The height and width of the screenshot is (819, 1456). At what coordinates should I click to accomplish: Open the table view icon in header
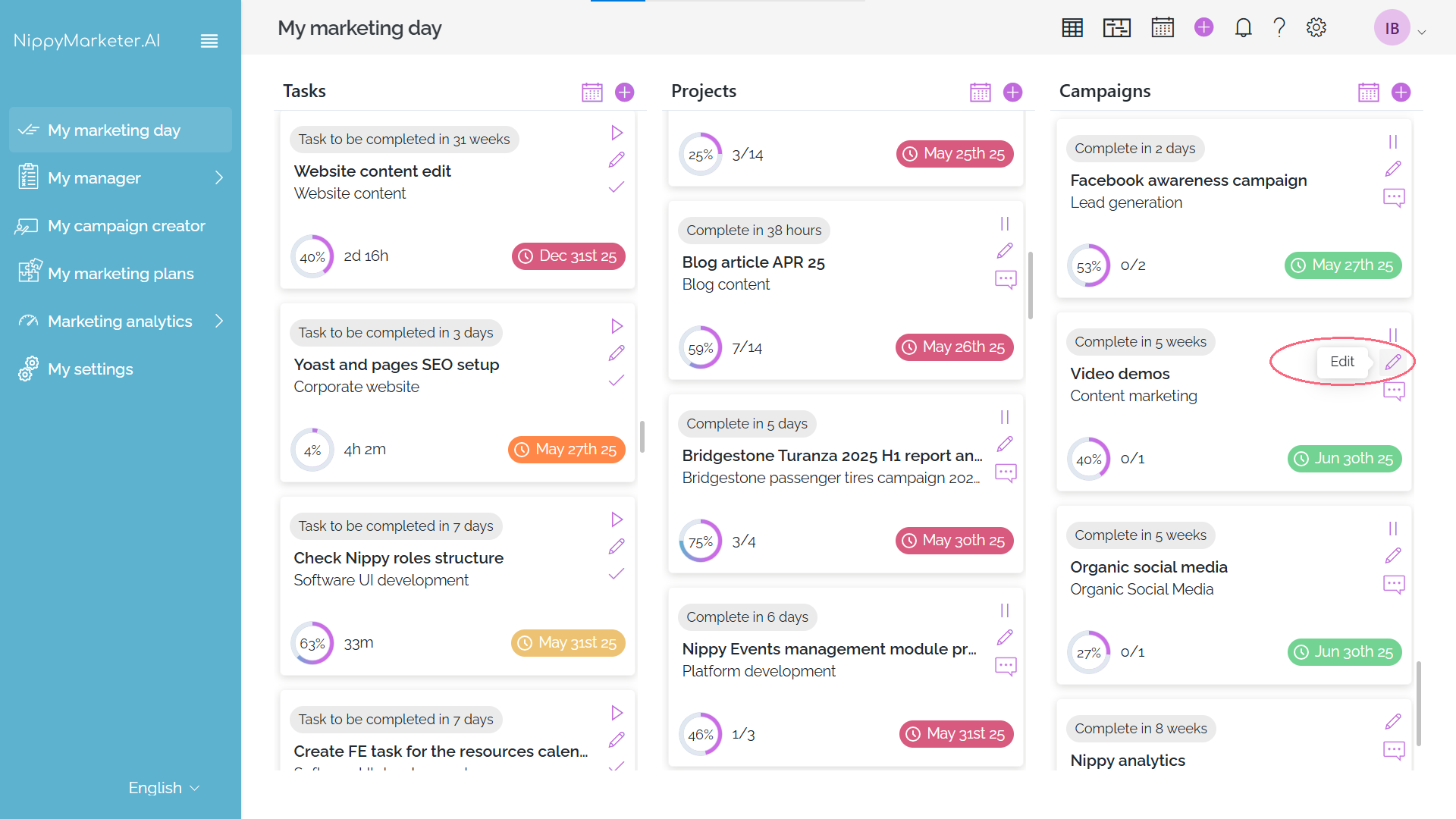pyautogui.click(x=1072, y=28)
